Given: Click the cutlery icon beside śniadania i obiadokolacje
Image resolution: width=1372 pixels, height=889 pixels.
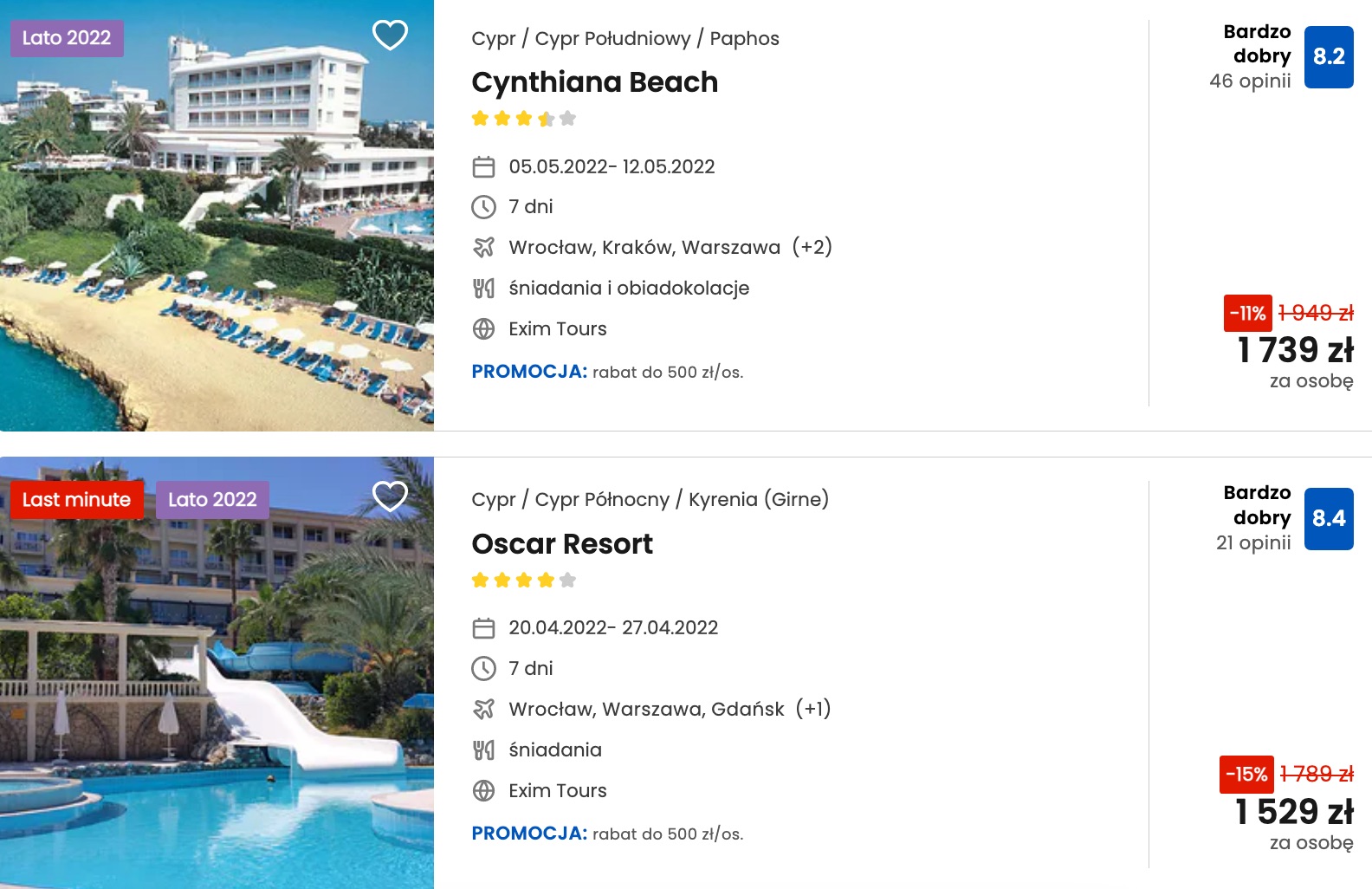Looking at the screenshot, I should (483, 289).
